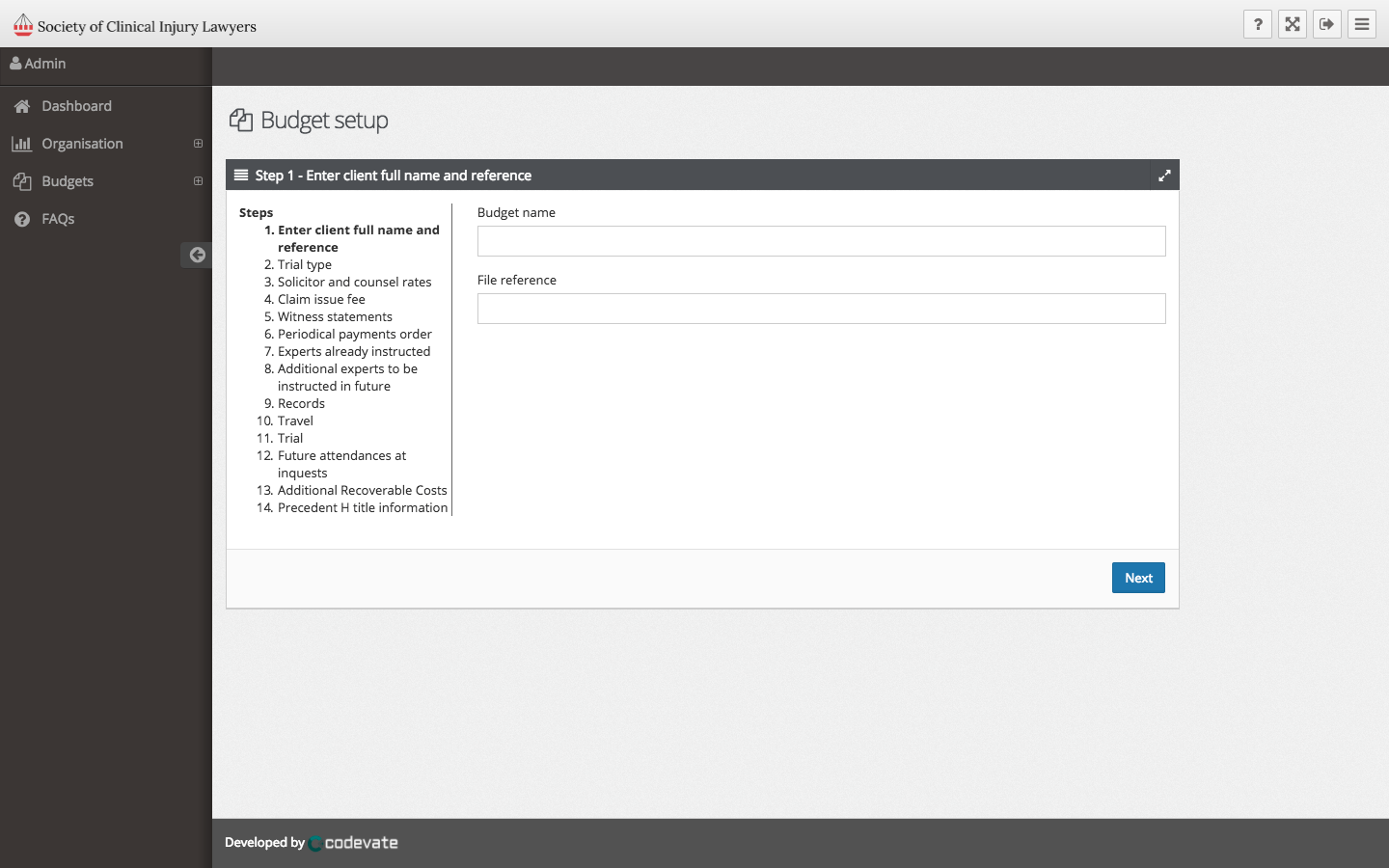Click the Admin username label
1389x868 pixels.
(45, 64)
